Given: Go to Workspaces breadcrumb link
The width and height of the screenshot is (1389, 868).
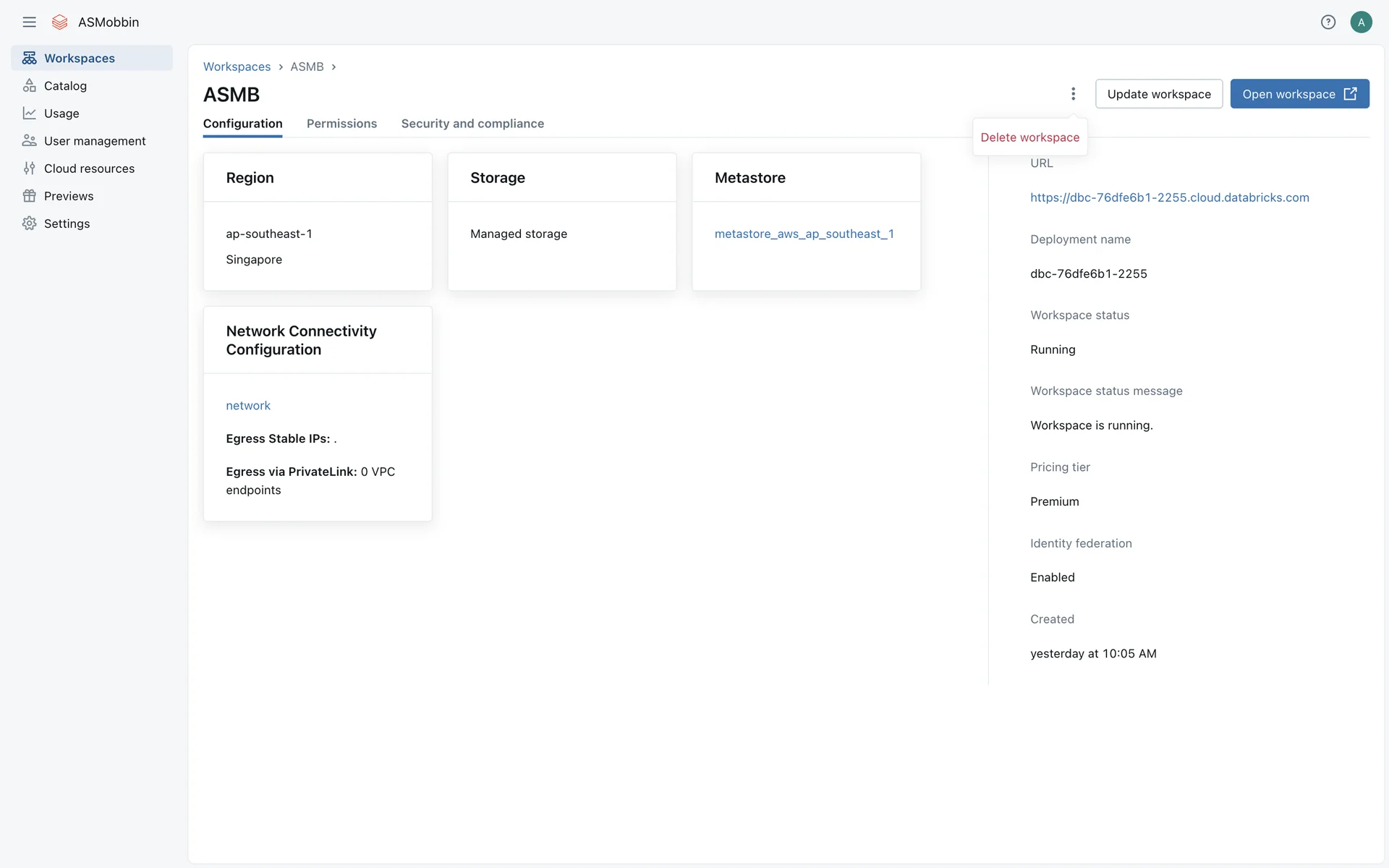Looking at the screenshot, I should (237, 67).
